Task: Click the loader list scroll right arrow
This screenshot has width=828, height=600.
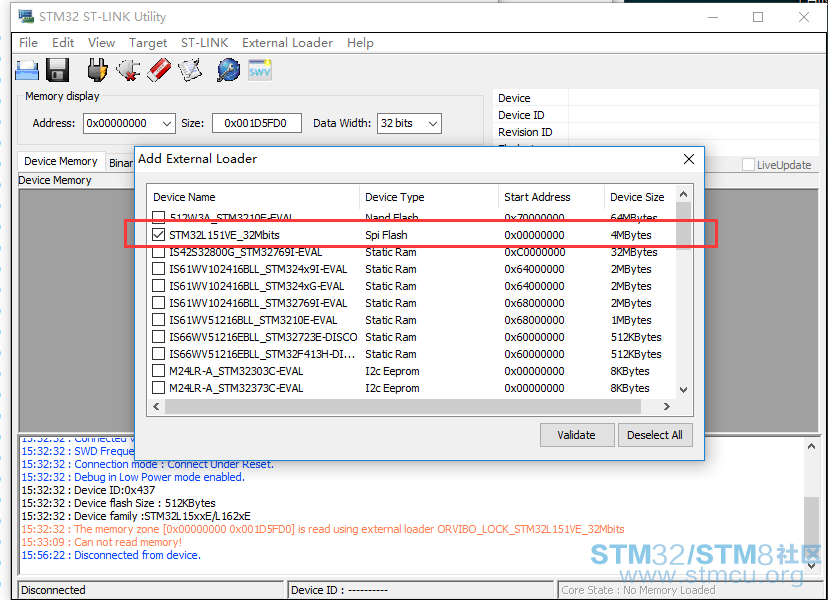Action: tap(666, 406)
